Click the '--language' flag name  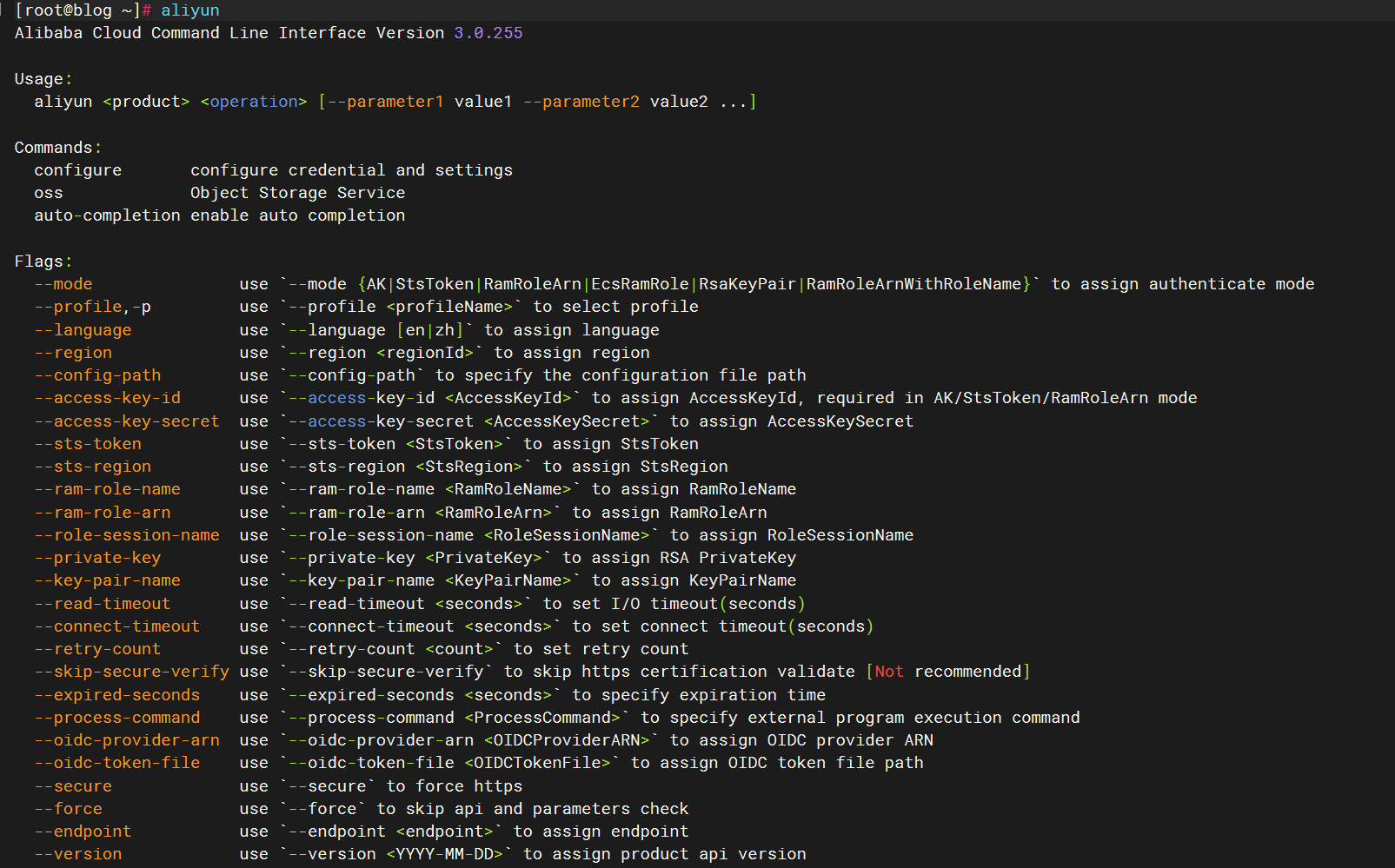click(83, 330)
